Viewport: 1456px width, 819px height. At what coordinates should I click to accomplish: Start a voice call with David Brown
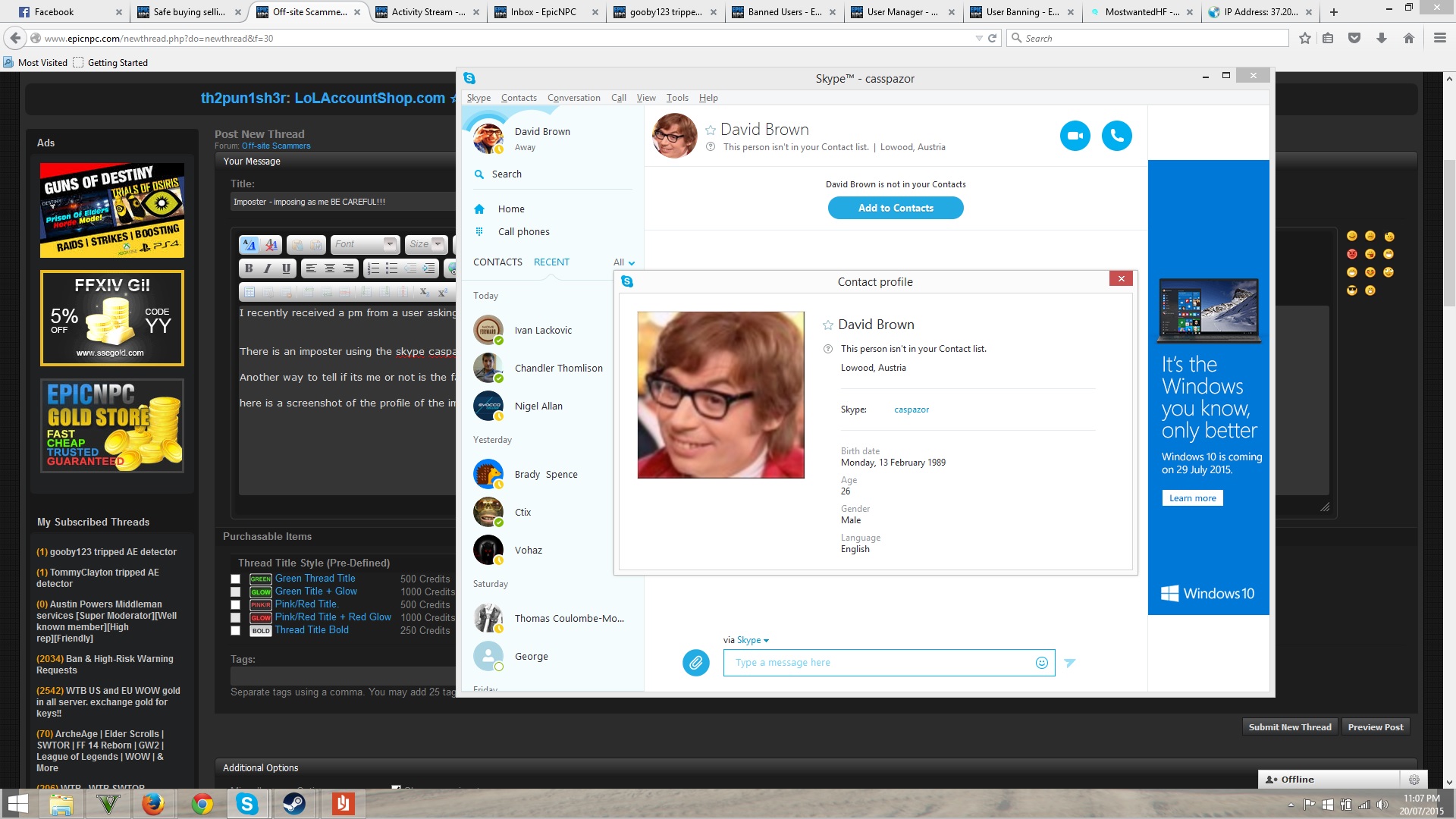pyautogui.click(x=1116, y=136)
